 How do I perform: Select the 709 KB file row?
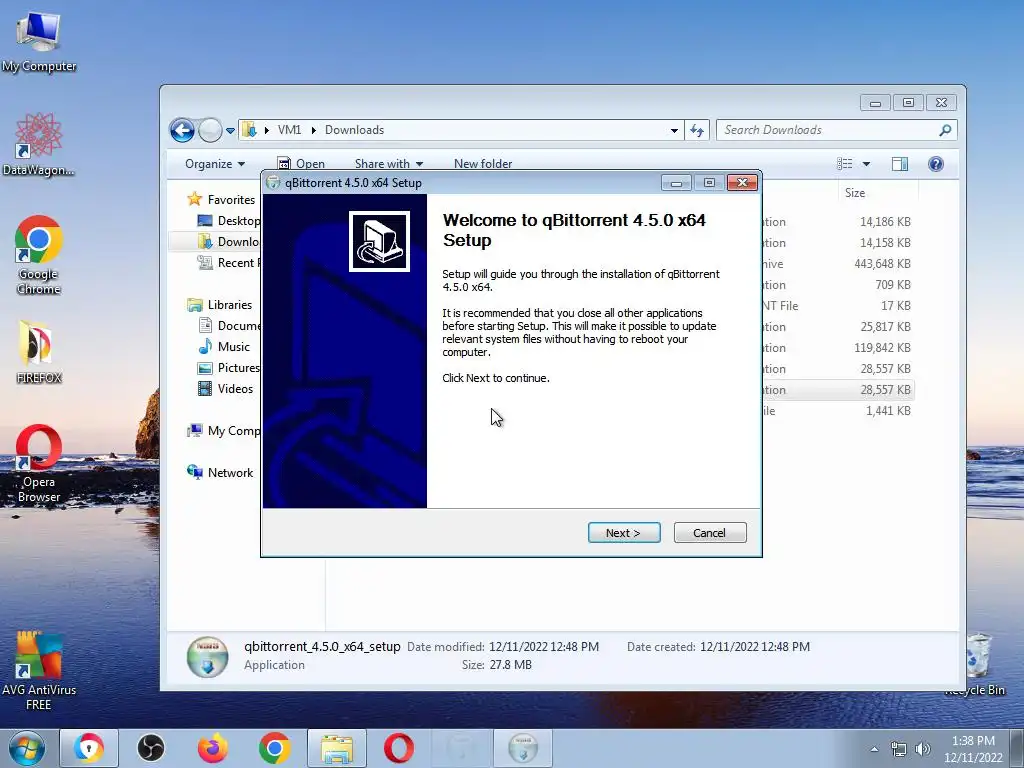pos(838,285)
